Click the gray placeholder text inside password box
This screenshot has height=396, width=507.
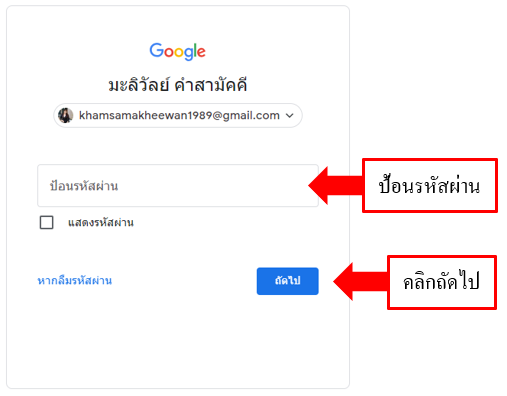tap(84, 185)
